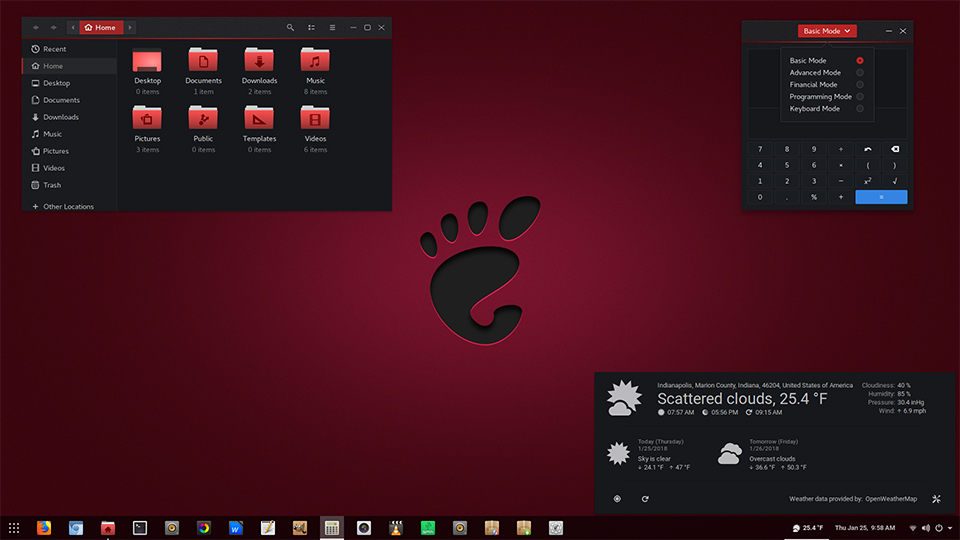
Task: Open the clock Thu Jan 25 in panel
Action: [x=864, y=528]
